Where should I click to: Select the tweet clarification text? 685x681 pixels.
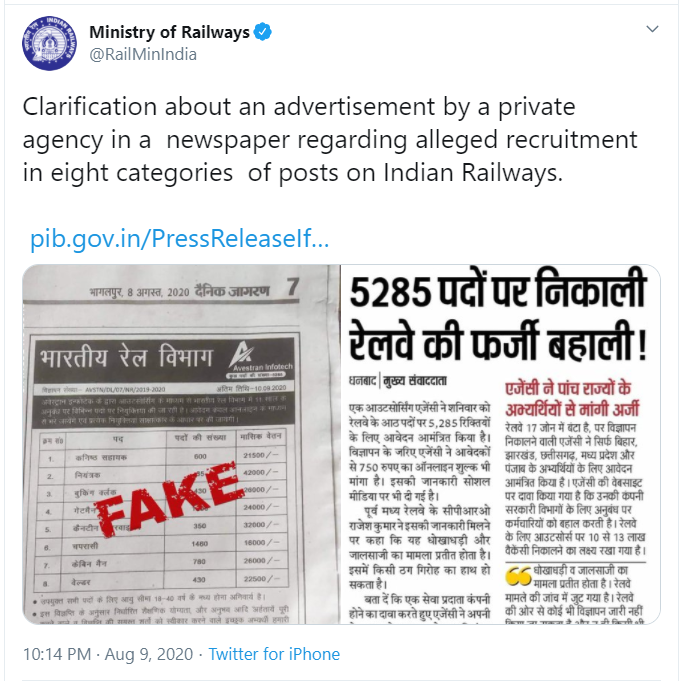pyautogui.click(x=330, y=139)
